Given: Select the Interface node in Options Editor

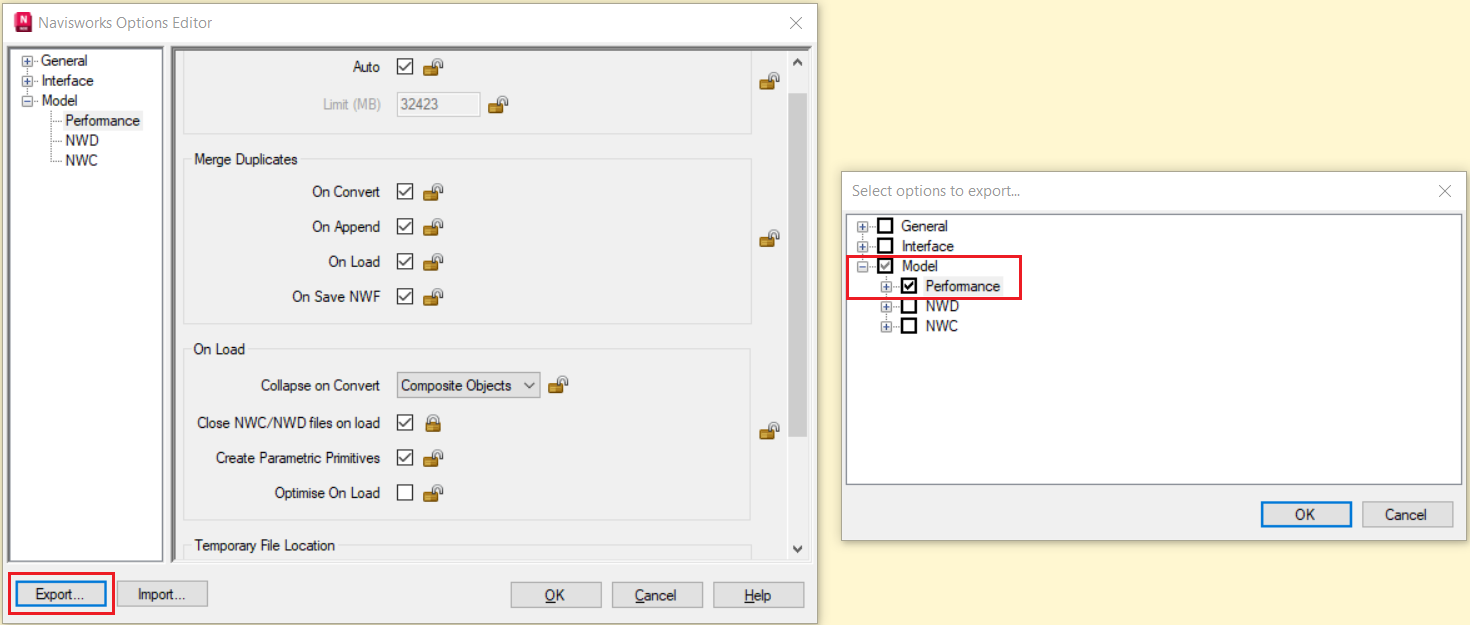Looking at the screenshot, I should [67, 81].
